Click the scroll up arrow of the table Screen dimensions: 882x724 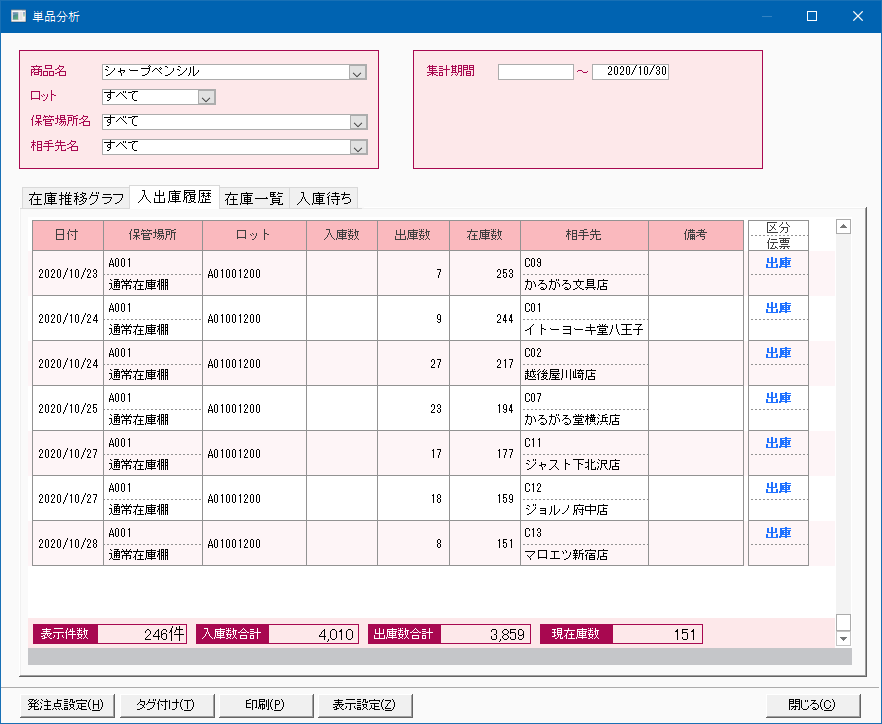[x=843, y=227]
